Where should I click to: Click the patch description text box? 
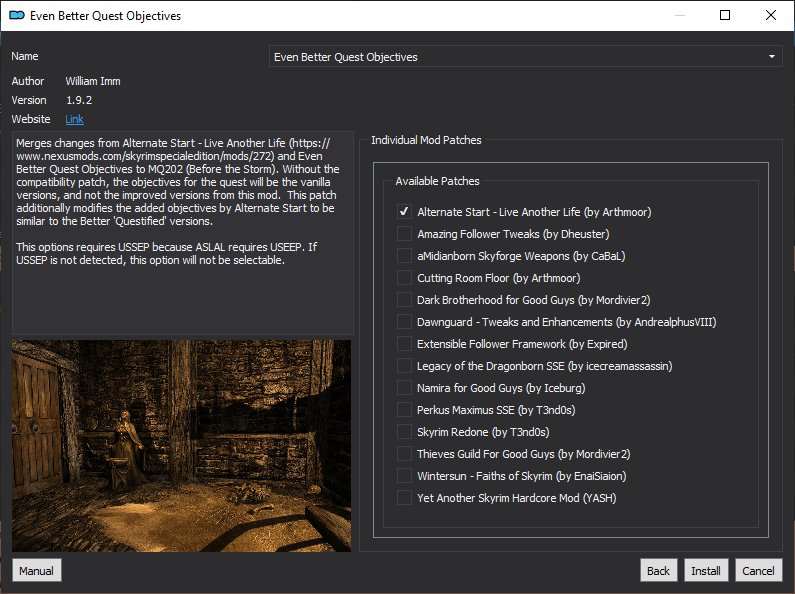183,233
